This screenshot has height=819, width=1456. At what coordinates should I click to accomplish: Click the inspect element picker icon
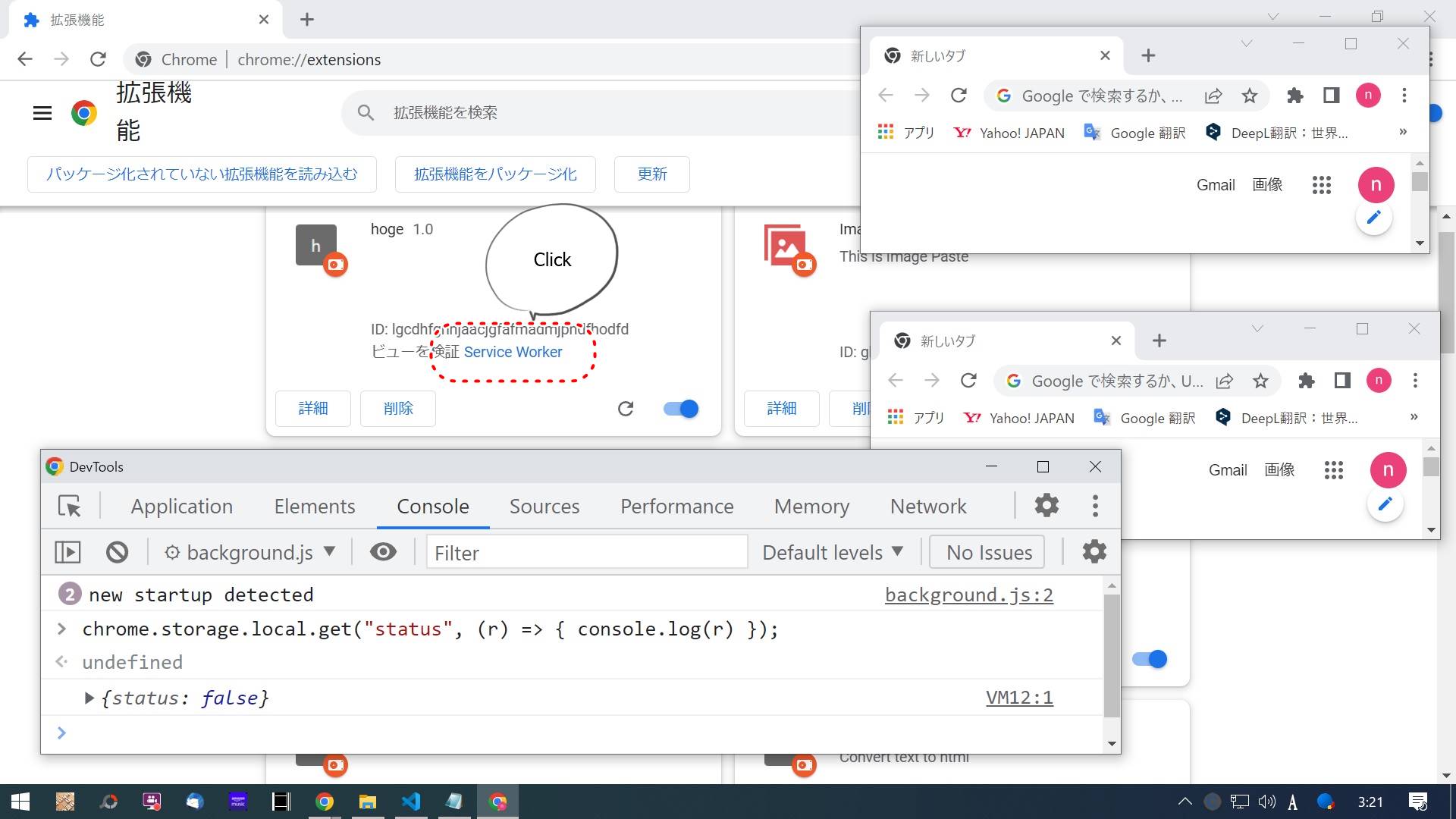(70, 505)
